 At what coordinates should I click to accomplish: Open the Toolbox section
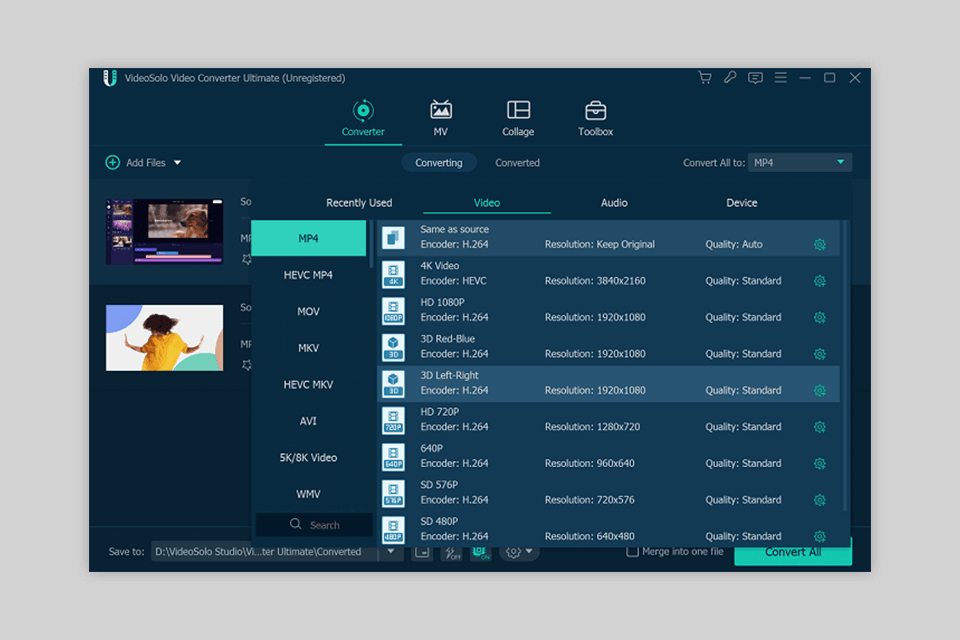point(595,118)
